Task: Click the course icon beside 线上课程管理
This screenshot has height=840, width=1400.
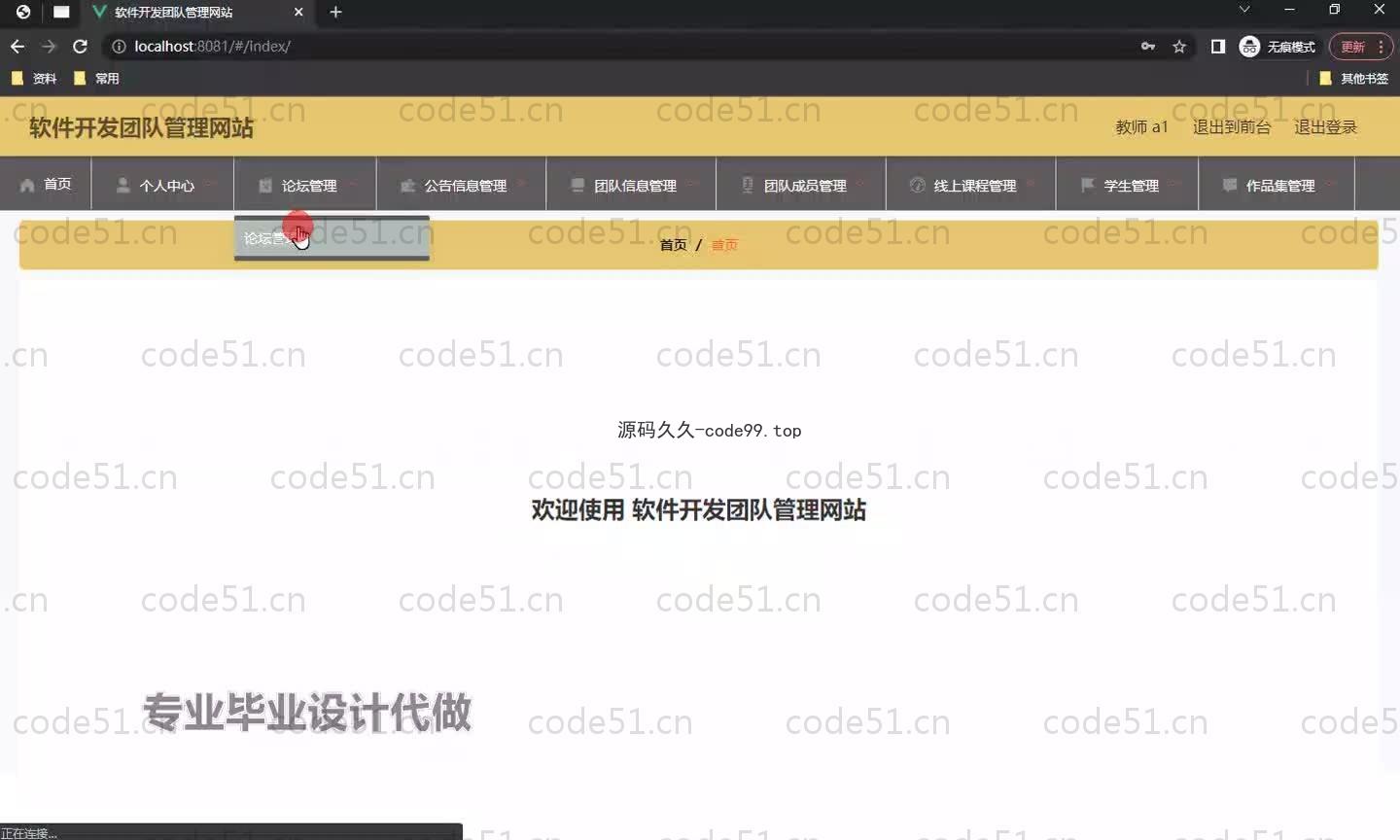Action: pos(917,185)
